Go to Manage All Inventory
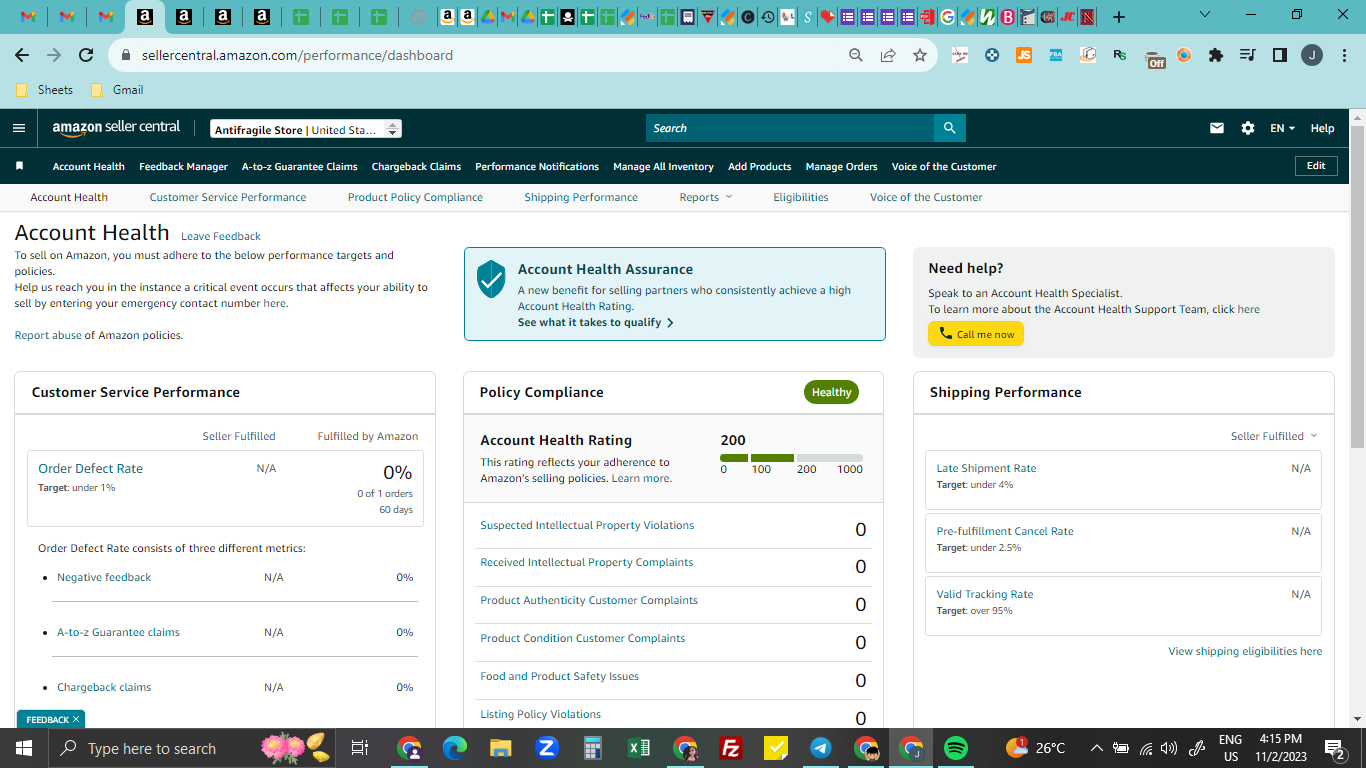The height and width of the screenshot is (768, 1366). pos(663,166)
